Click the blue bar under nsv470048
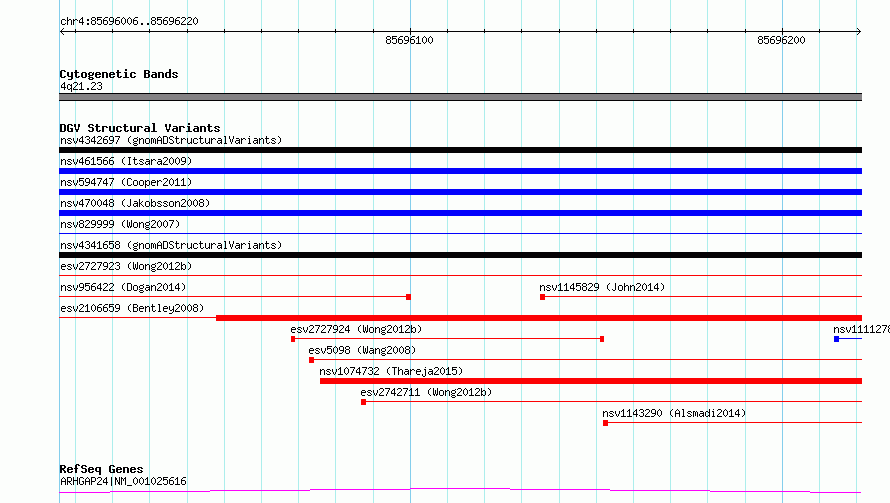Viewport: 890px width, 503px height. [x=460, y=213]
